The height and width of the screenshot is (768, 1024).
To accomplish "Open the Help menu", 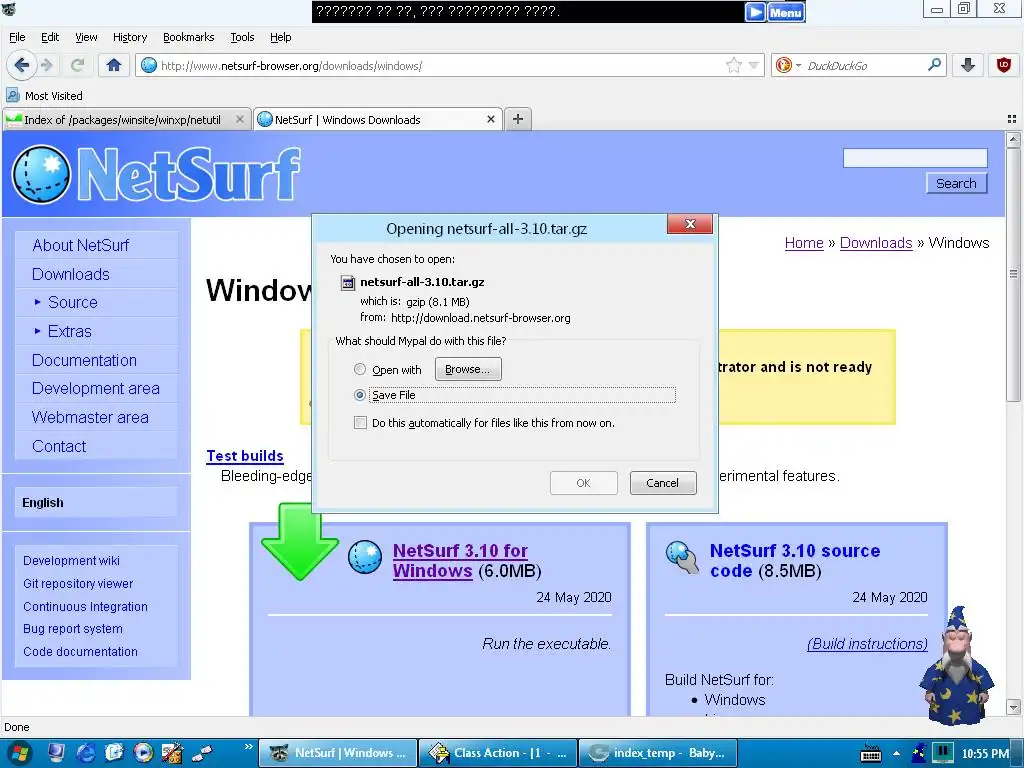I will point(280,37).
